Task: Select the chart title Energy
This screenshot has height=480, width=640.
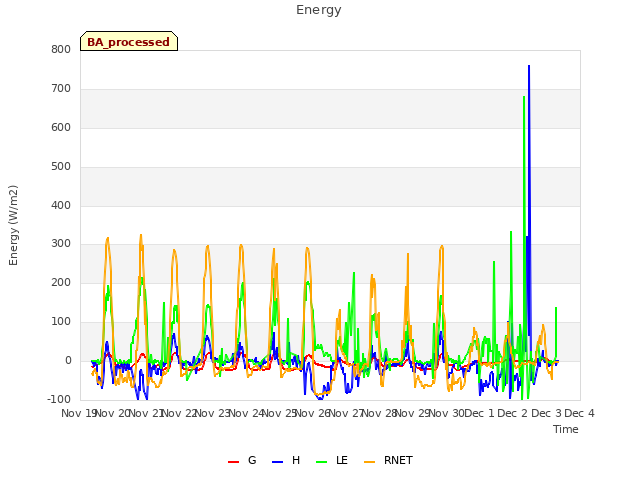Action: [x=318, y=10]
